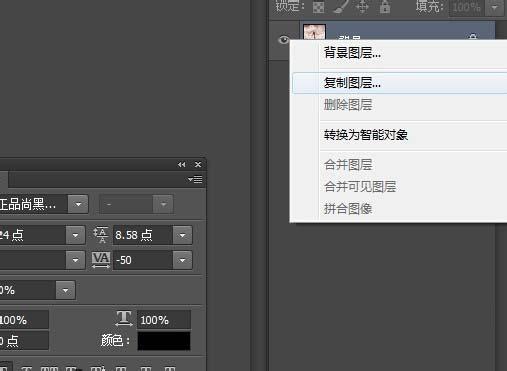The height and width of the screenshot is (371, 507).
Task: Click the greyed 合并图层 menu entry
Action: (x=348, y=165)
